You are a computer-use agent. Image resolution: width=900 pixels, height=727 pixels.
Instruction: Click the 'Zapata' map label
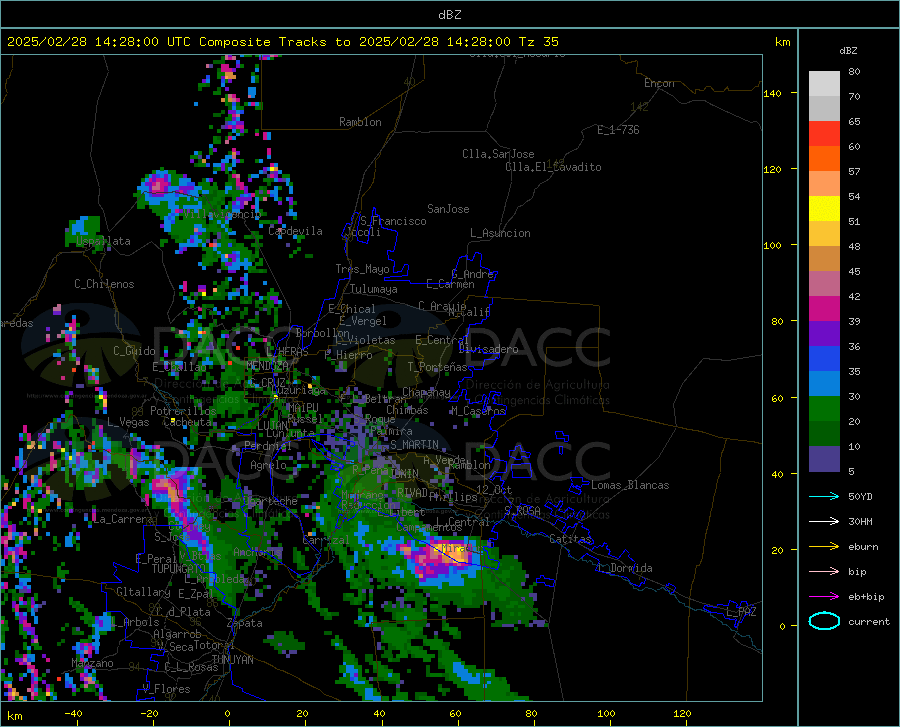tap(245, 623)
